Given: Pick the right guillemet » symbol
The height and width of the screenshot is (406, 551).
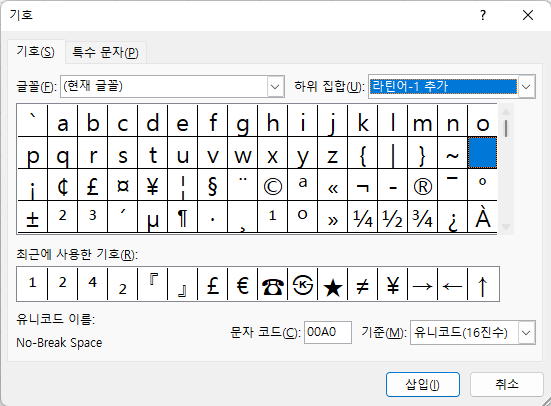Looking at the screenshot, I should [332, 217].
